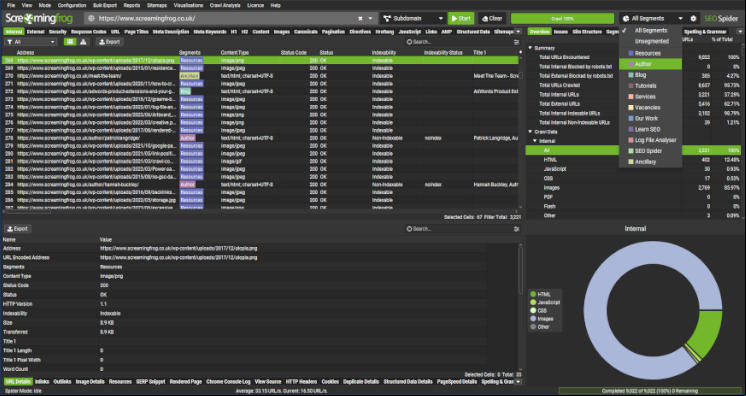
Task: Open segments configuration gear icon
Action: (693, 19)
